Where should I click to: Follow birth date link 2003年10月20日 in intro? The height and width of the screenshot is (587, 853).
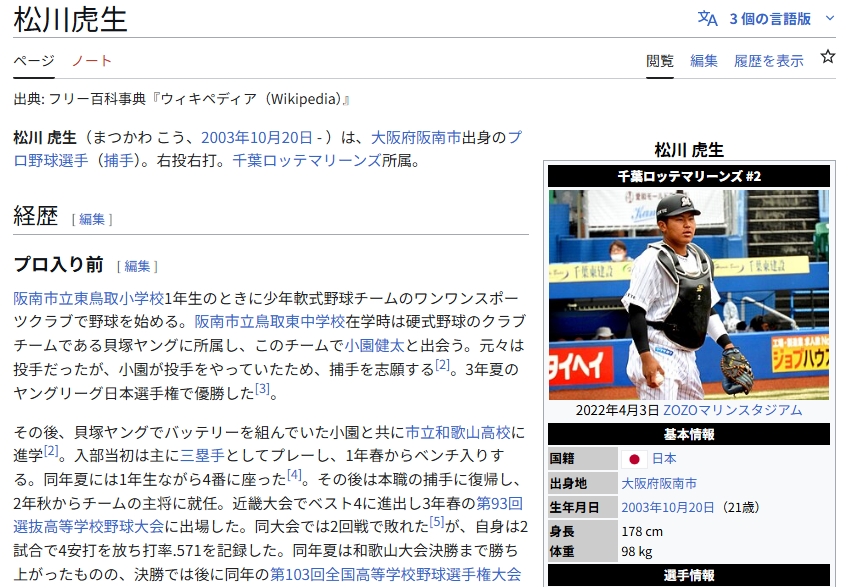click(x=257, y=137)
